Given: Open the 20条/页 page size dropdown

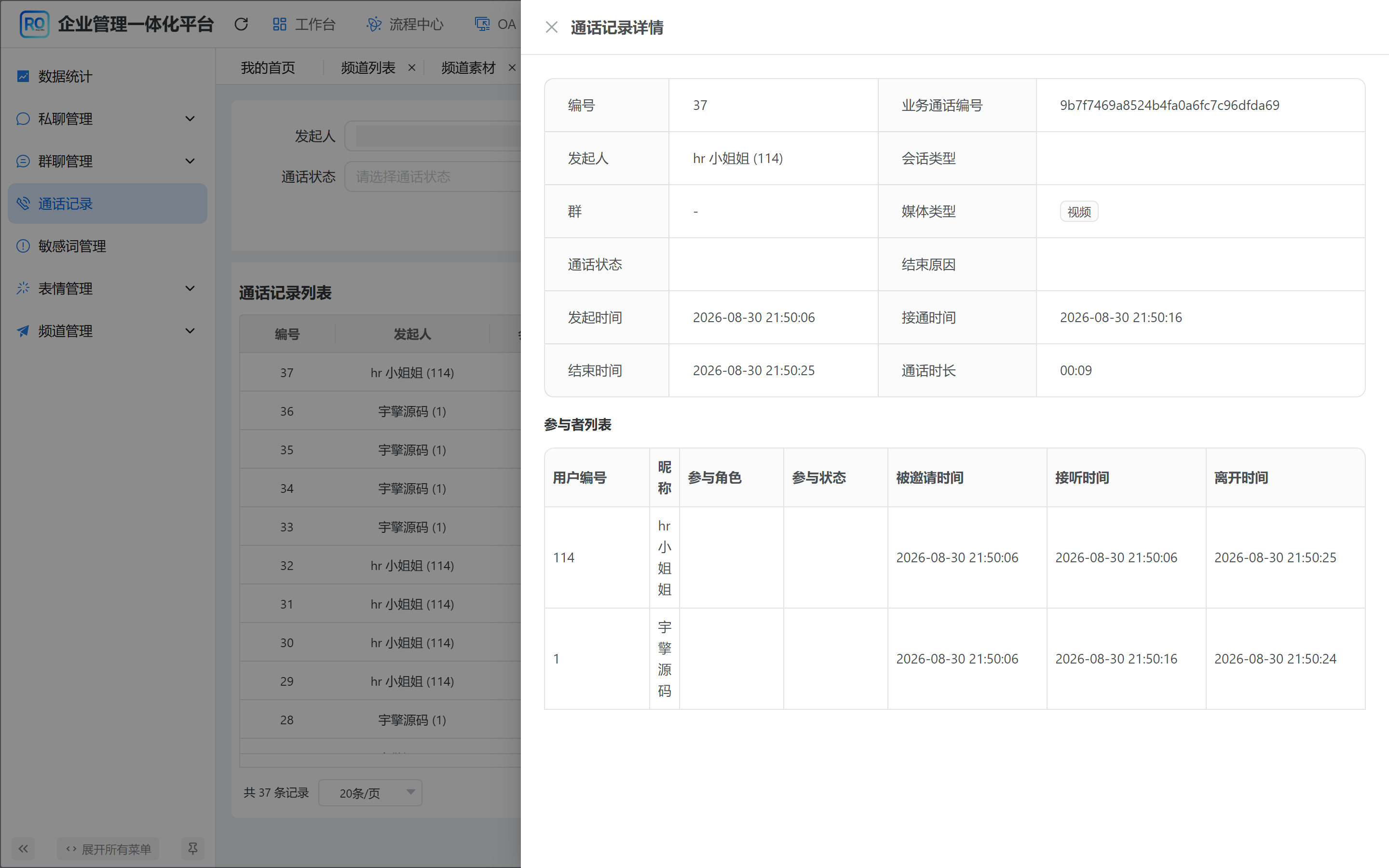Looking at the screenshot, I should pyautogui.click(x=370, y=793).
